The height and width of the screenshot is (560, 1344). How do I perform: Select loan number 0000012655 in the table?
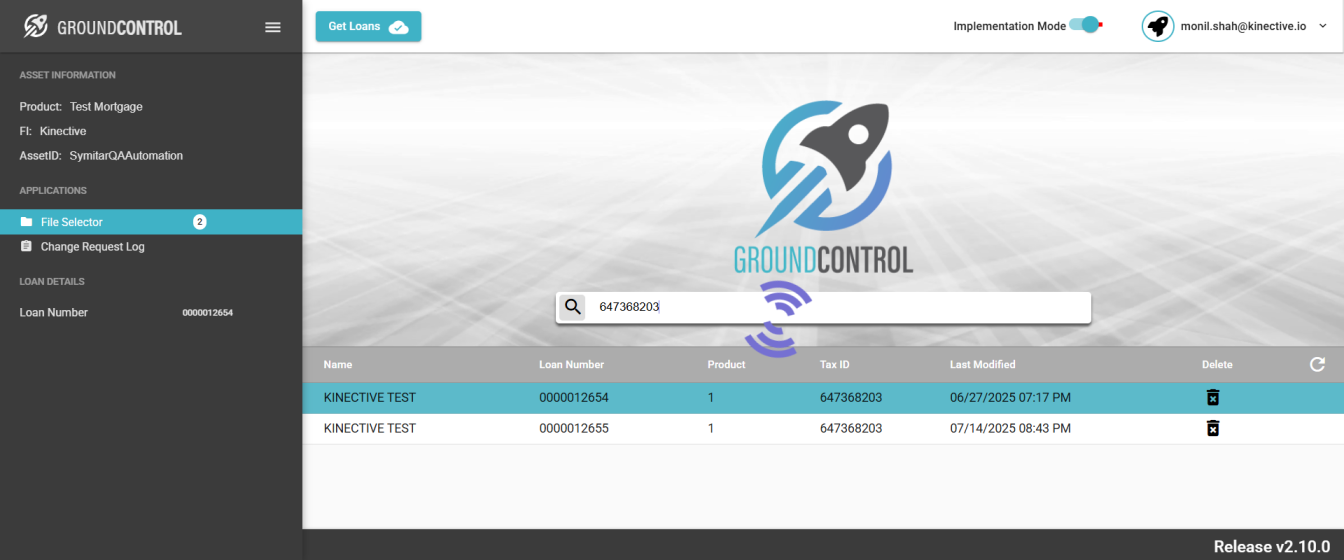tap(574, 428)
